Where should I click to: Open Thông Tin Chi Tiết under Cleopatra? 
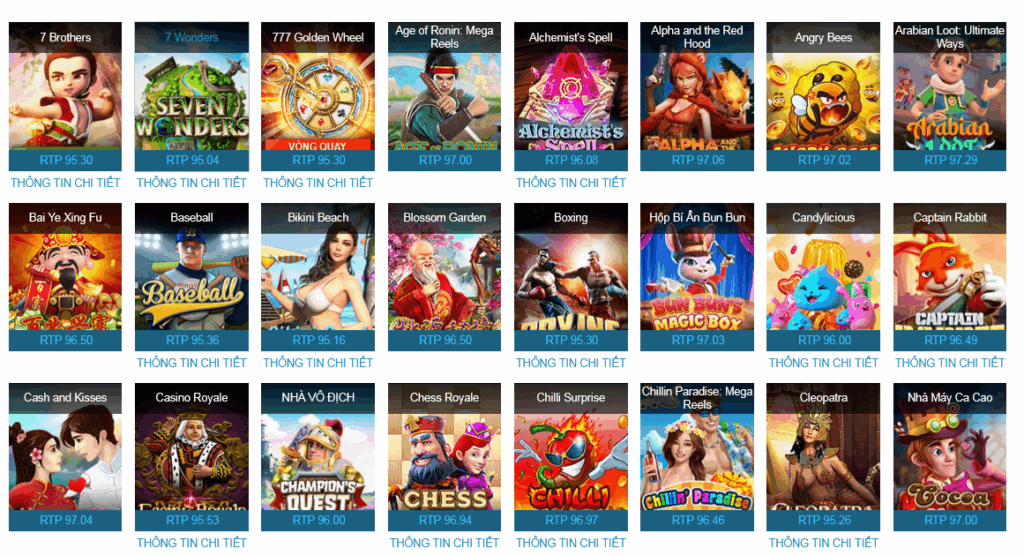click(823, 543)
